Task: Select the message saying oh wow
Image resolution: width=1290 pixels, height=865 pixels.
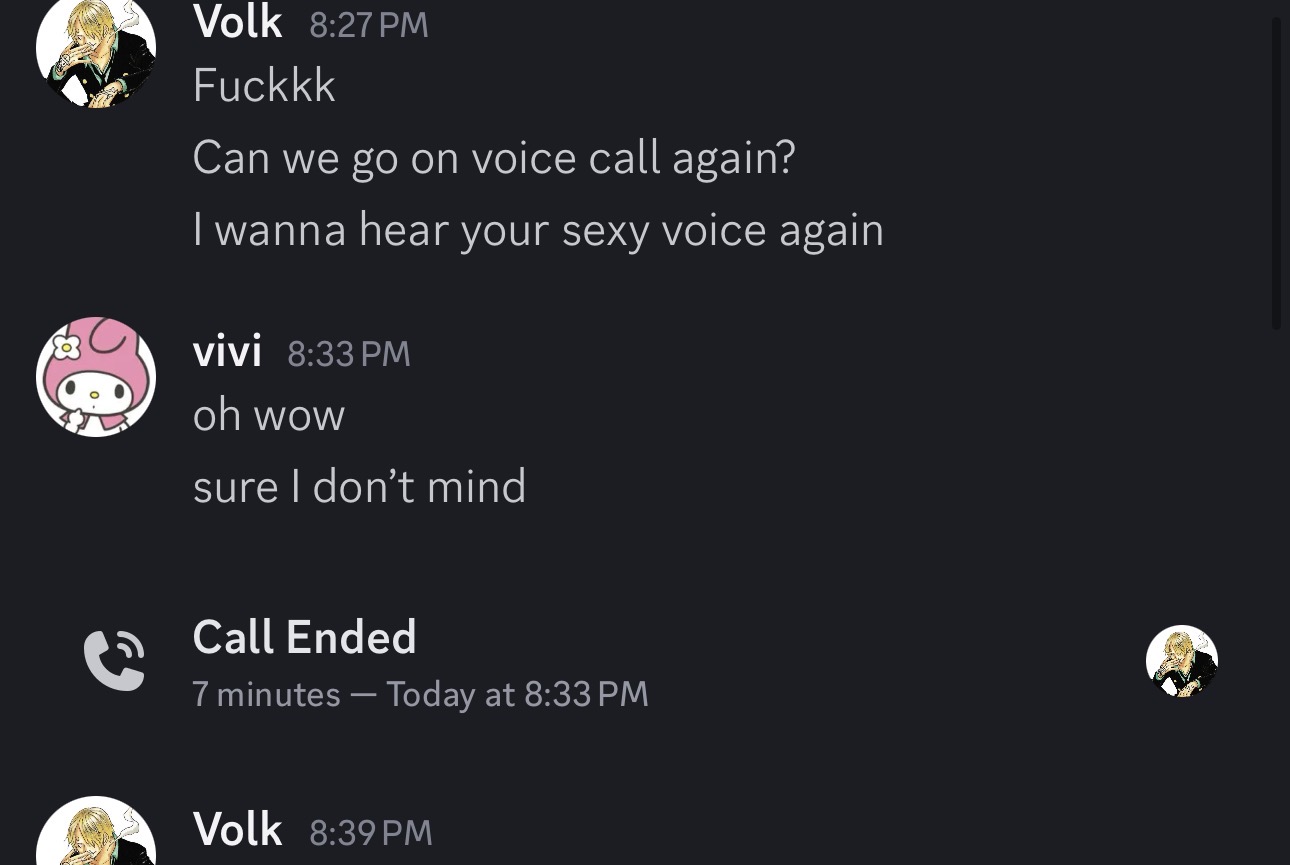Action: pyautogui.click(x=268, y=414)
